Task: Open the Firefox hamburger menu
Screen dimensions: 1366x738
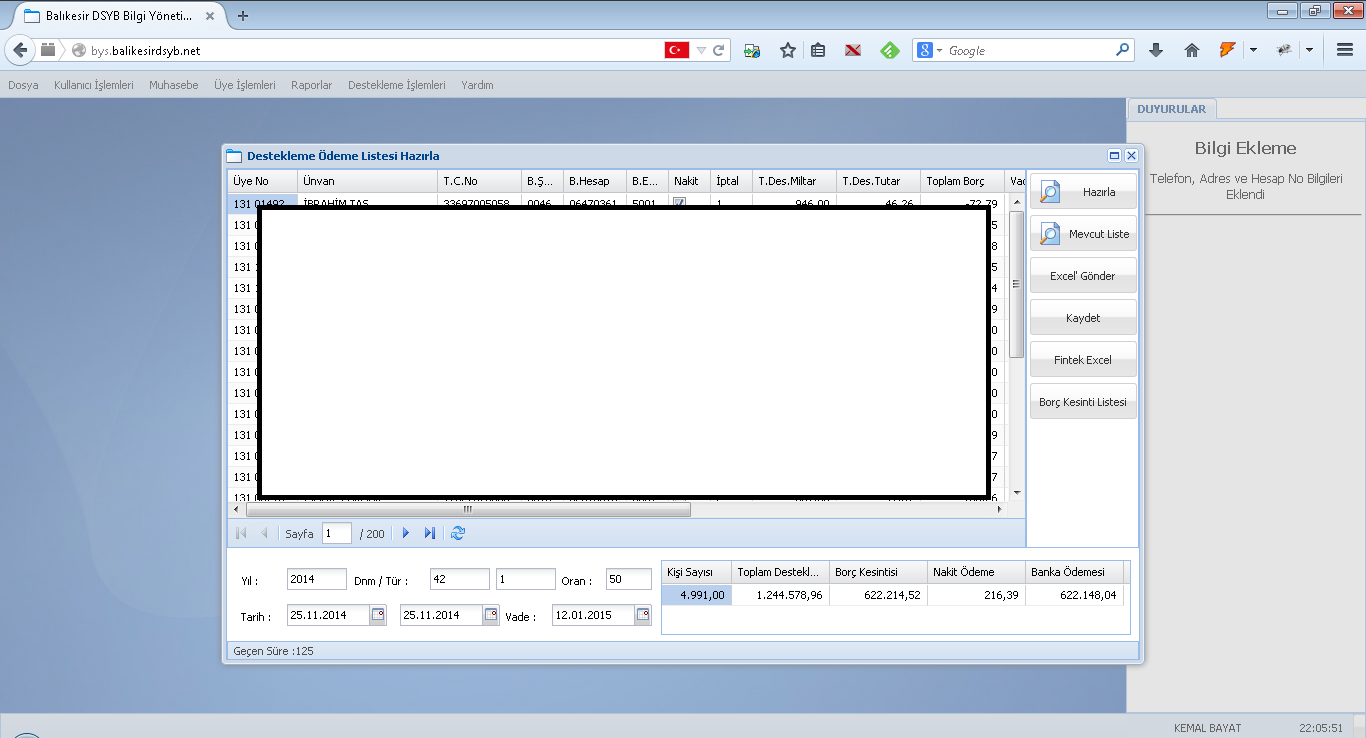Action: pyautogui.click(x=1345, y=50)
